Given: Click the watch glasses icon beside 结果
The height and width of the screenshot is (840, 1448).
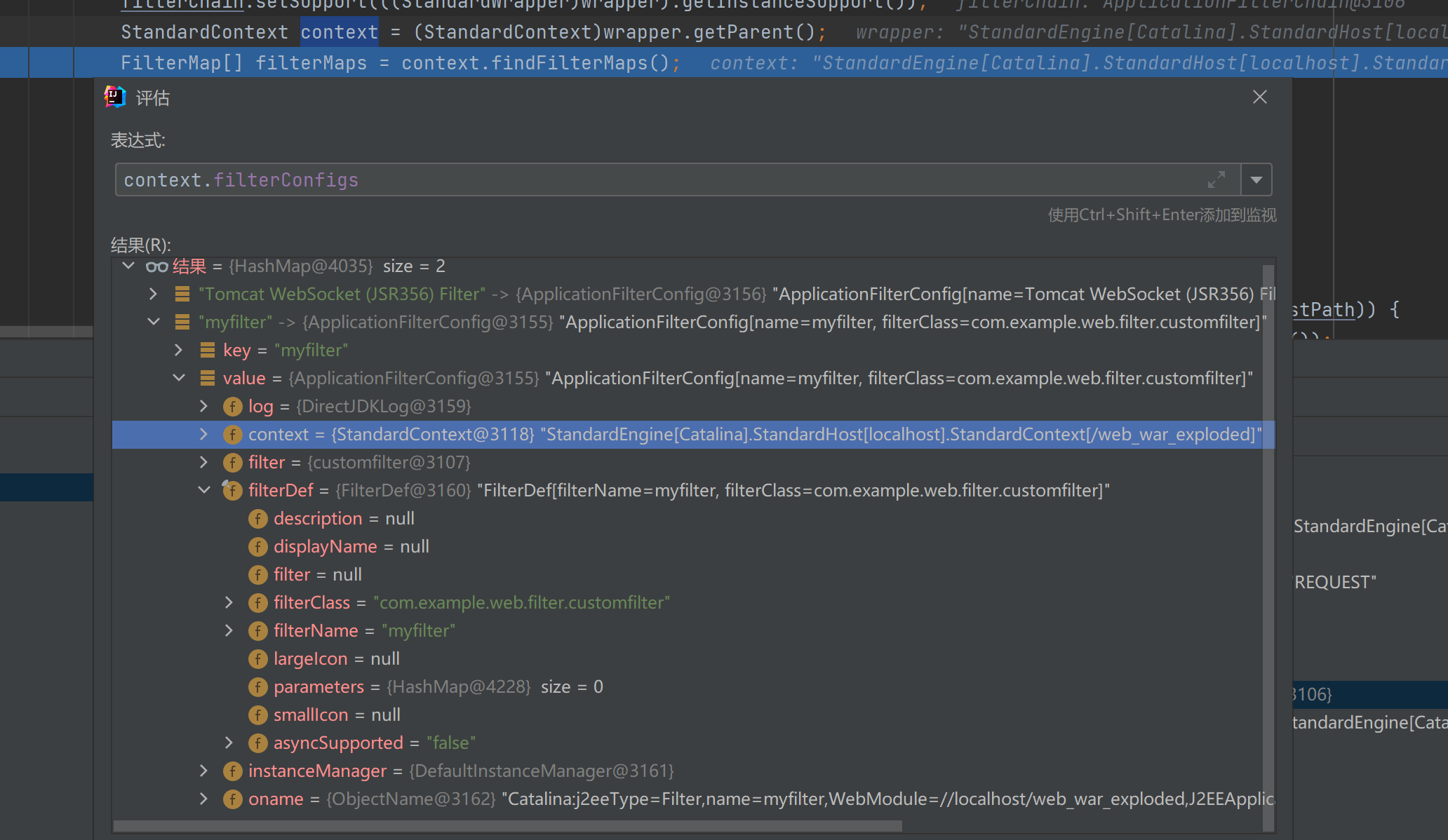Looking at the screenshot, I should click(156, 266).
